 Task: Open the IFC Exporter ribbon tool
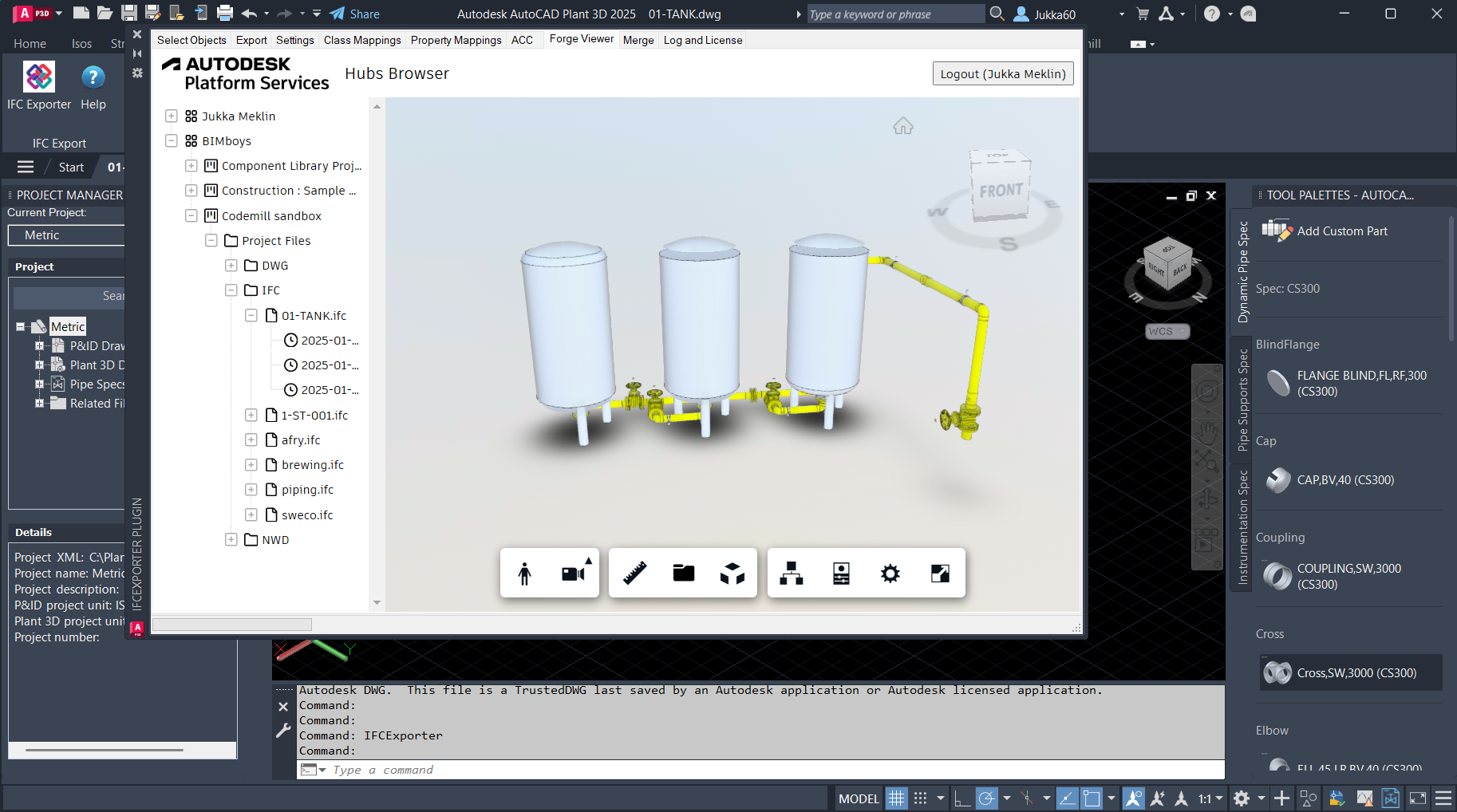39,86
